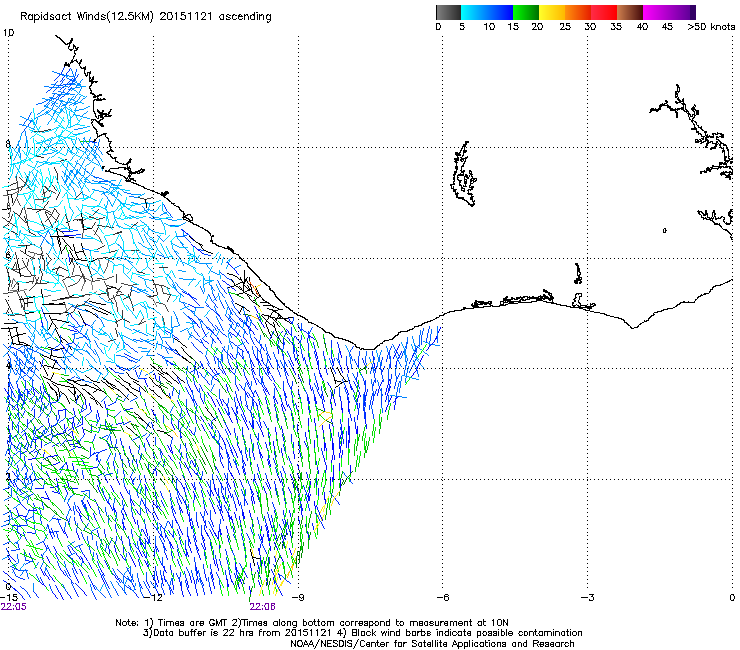The image size is (740, 650).
Task: Click the '-12' longitude axis label
Action: pos(154,597)
